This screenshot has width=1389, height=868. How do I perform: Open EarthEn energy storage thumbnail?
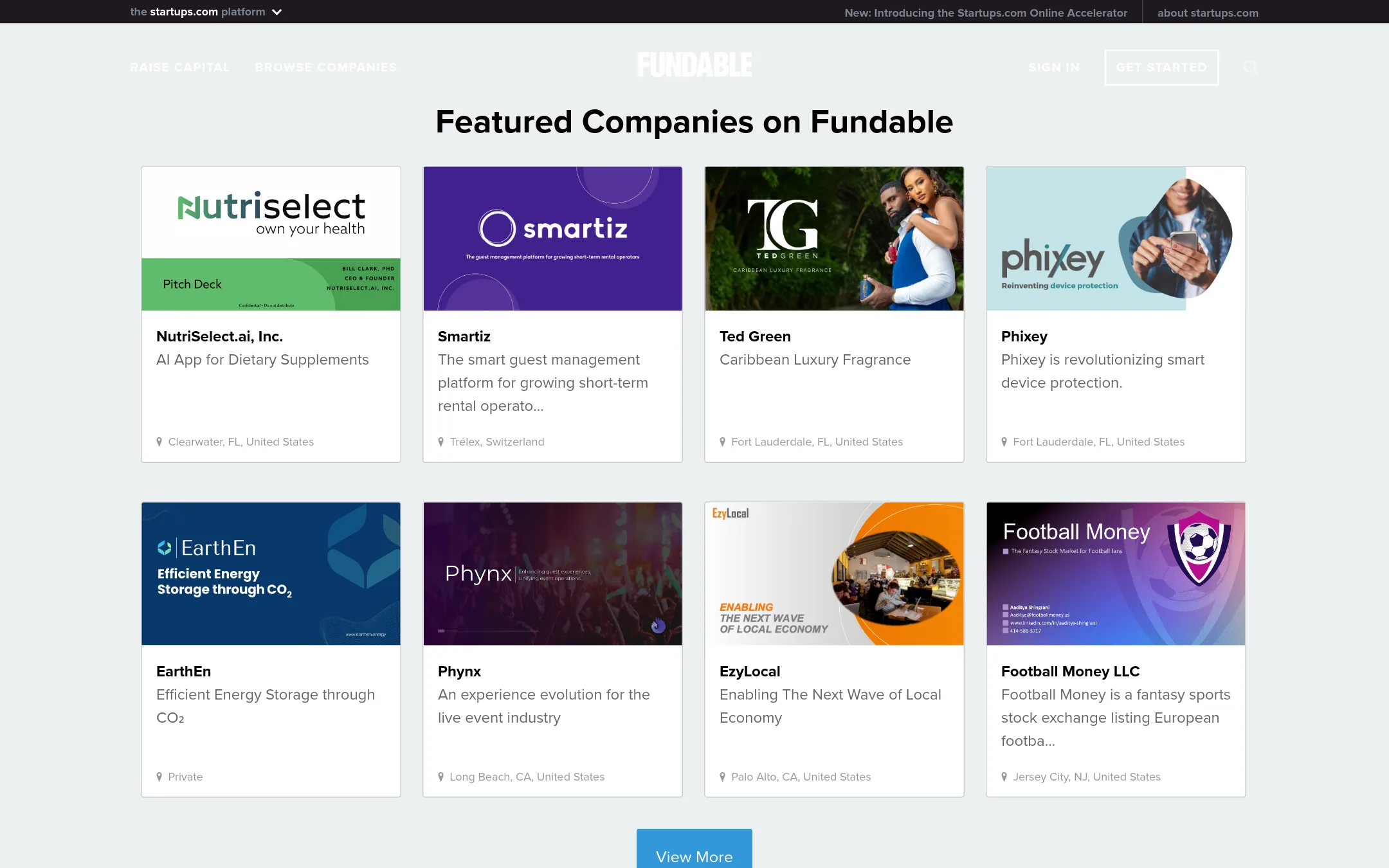(x=271, y=574)
